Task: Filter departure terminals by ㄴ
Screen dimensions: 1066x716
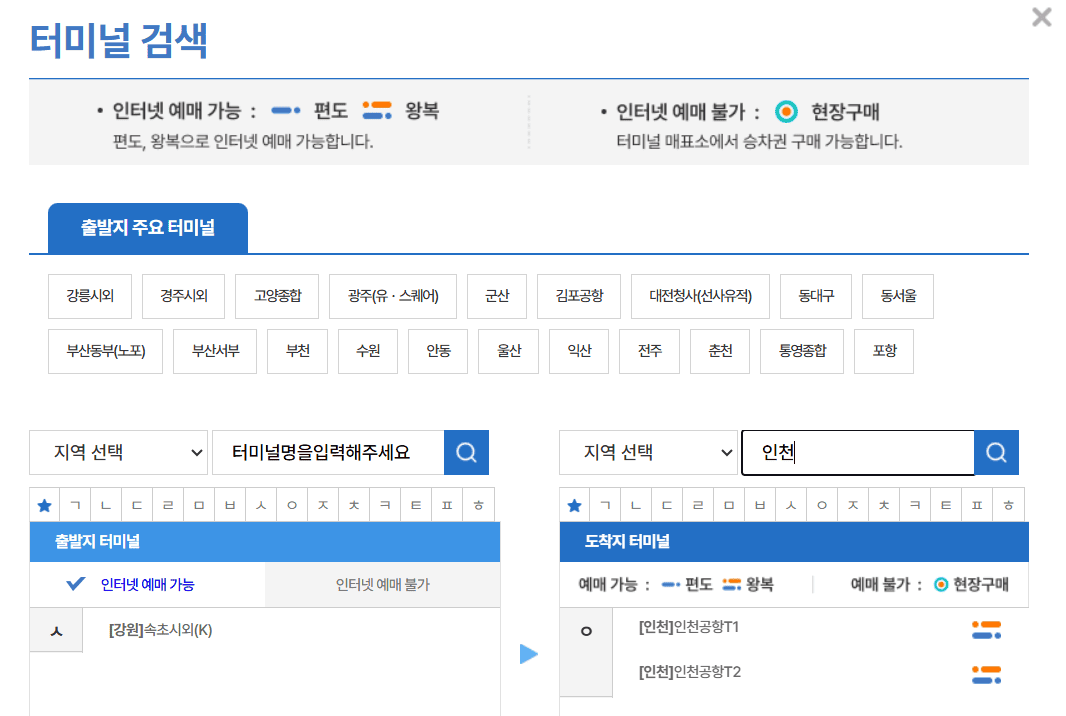Action: click(x=106, y=505)
